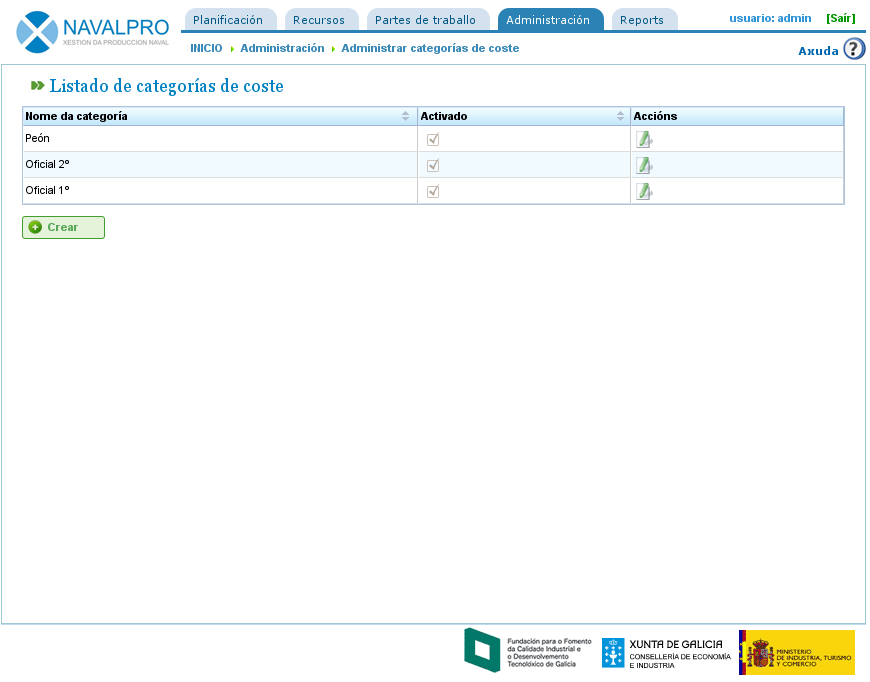Click the Ministerio de Industria logo
The height and width of the screenshot is (682, 870).
click(796, 652)
